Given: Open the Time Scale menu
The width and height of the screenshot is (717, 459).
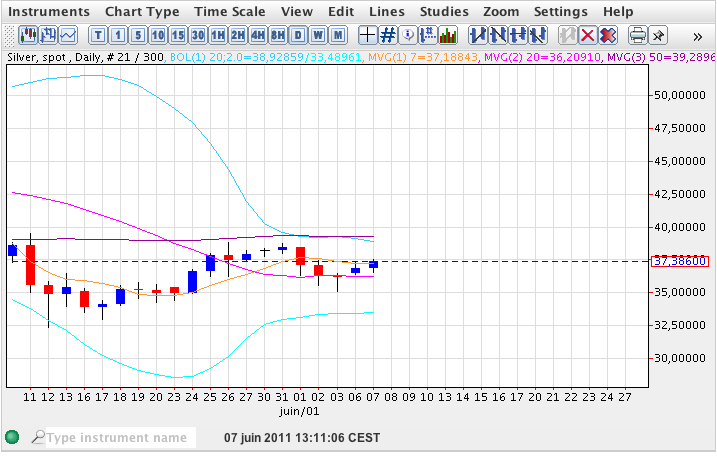Looking at the screenshot, I should click(230, 12).
